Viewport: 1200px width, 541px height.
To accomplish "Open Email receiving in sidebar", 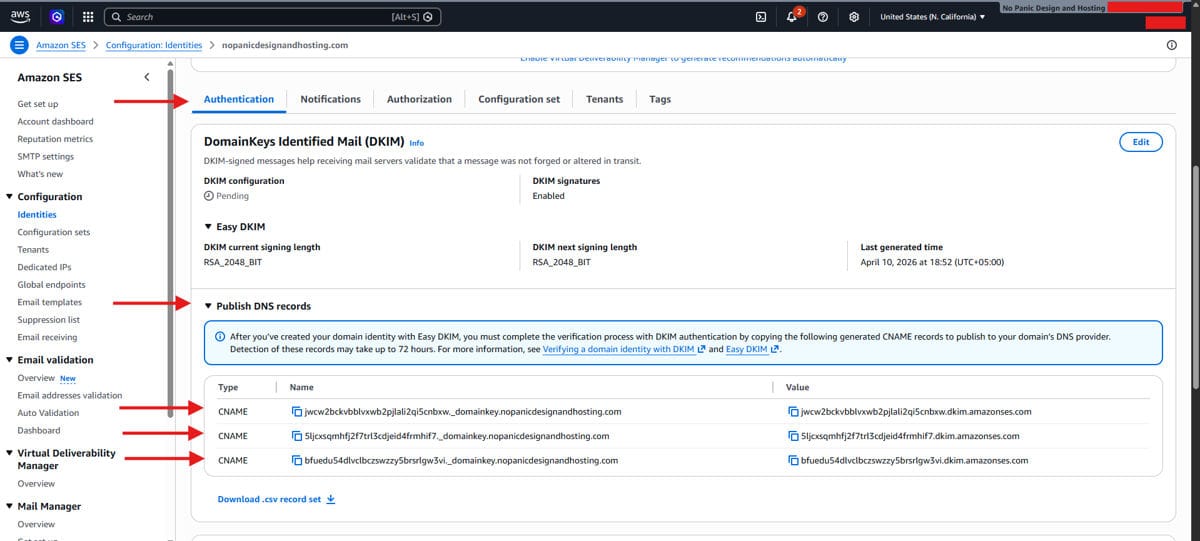I will (x=47, y=337).
